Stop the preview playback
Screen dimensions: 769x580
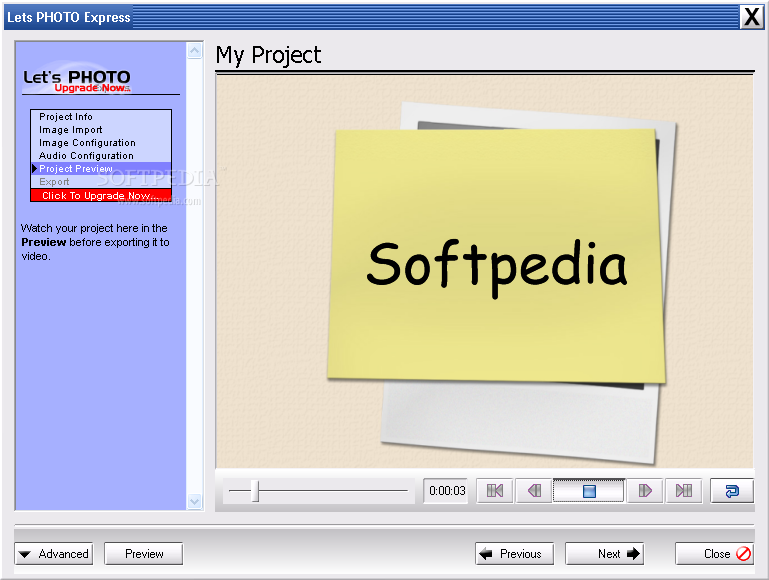(x=589, y=491)
